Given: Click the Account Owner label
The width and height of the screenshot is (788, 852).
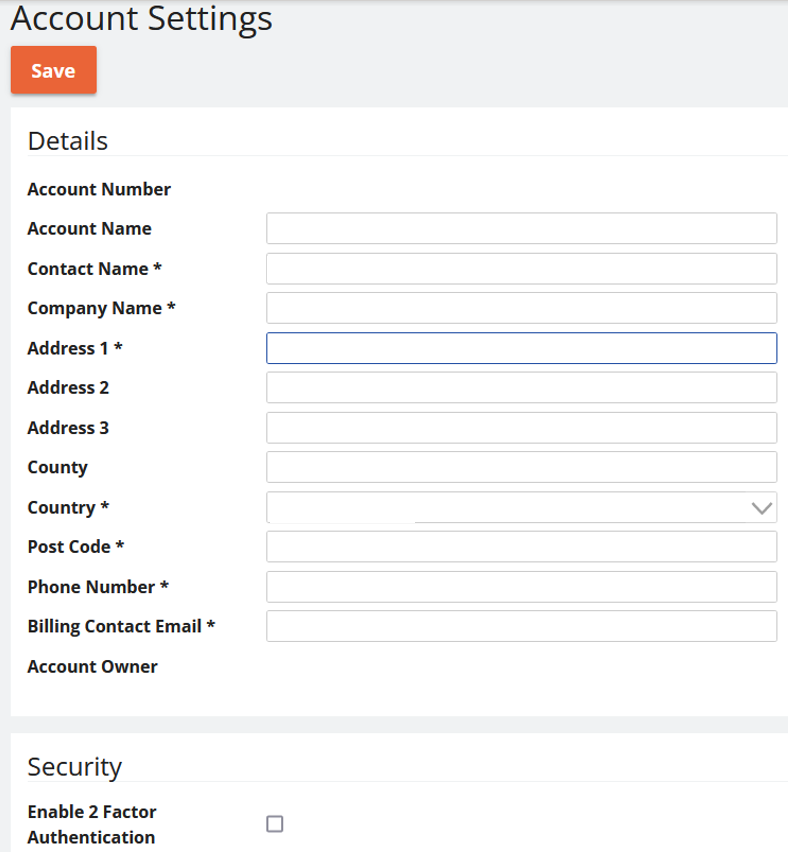Looking at the screenshot, I should point(92,666).
